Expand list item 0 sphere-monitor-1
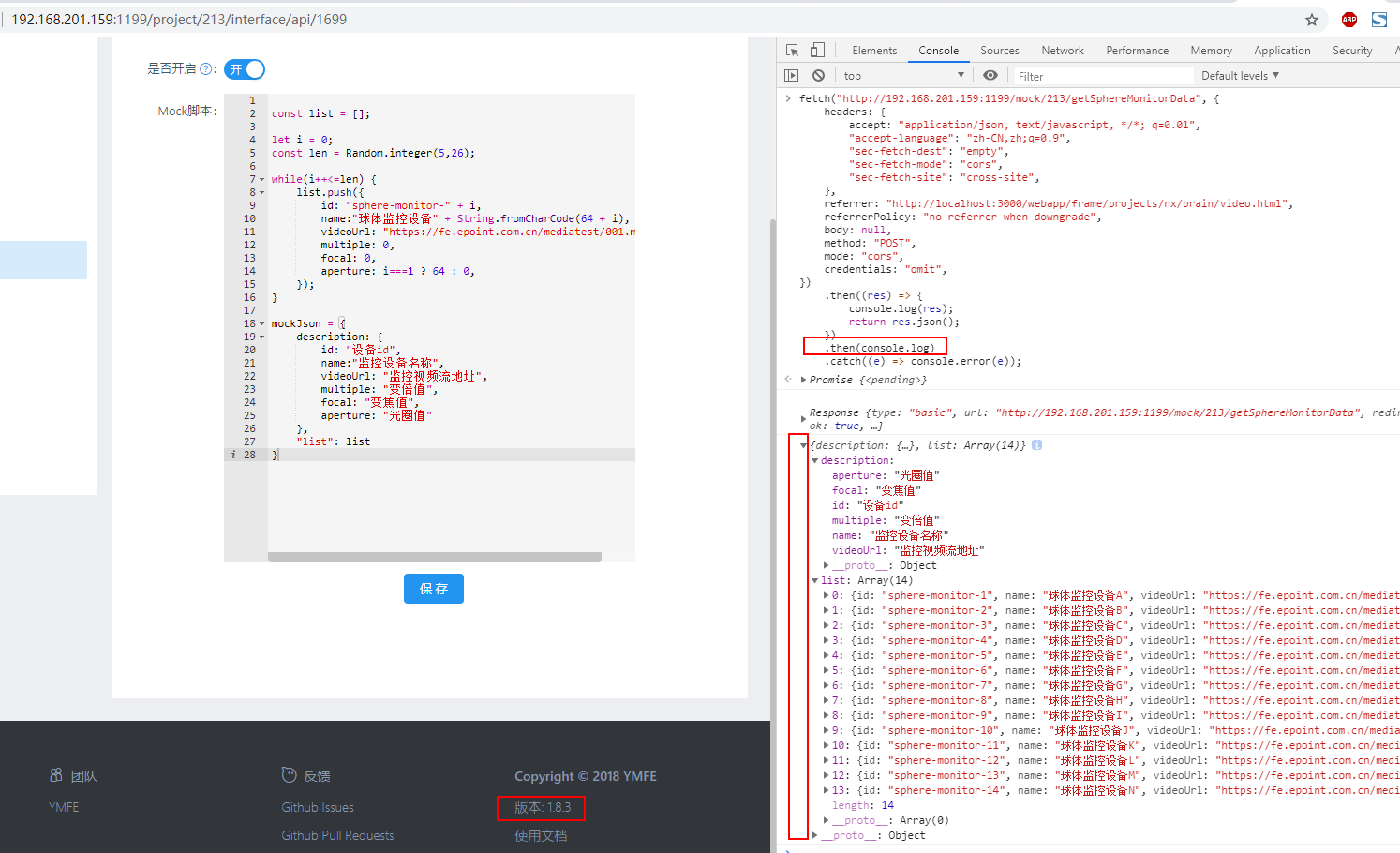Image resolution: width=1400 pixels, height=853 pixels. tap(826, 595)
